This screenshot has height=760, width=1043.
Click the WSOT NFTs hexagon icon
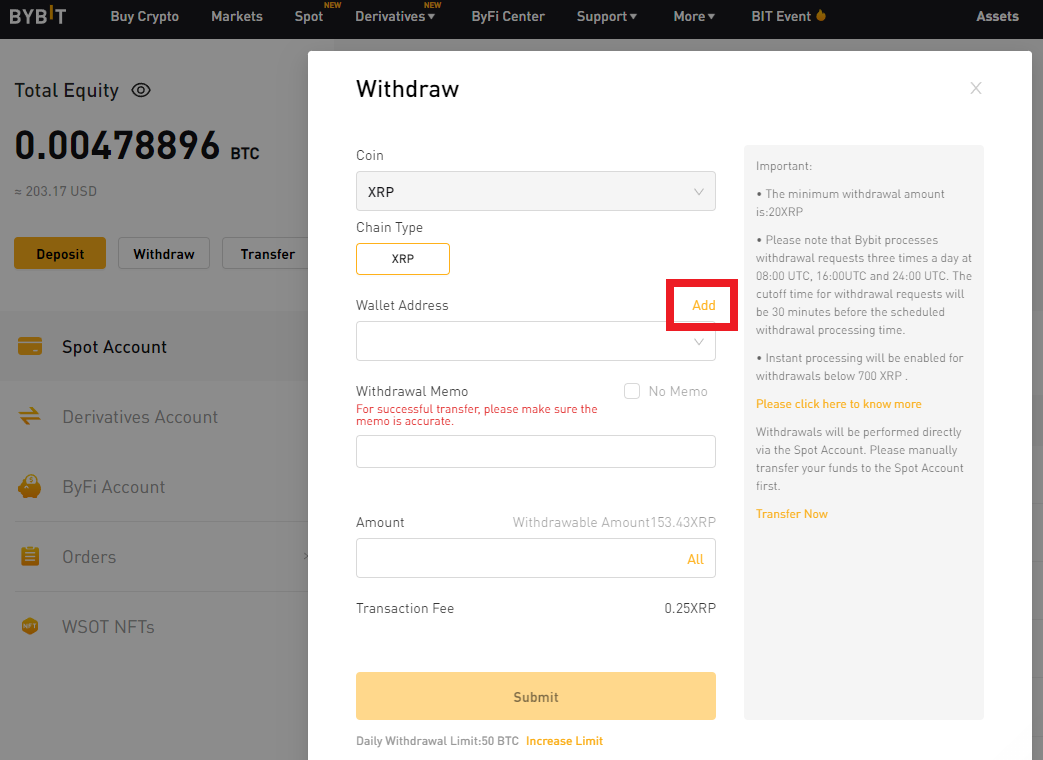tap(30, 626)
